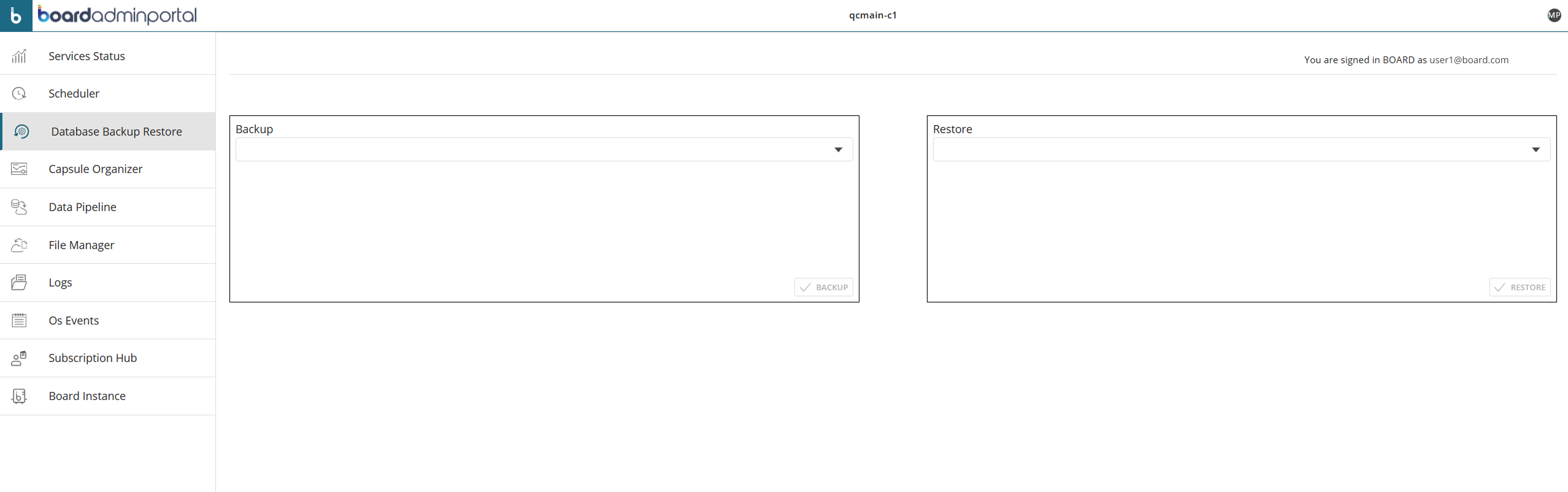The width and height of the screenshot is (1568, 492).
Task: Click the Logs folder icon
Action: (19, 282)
